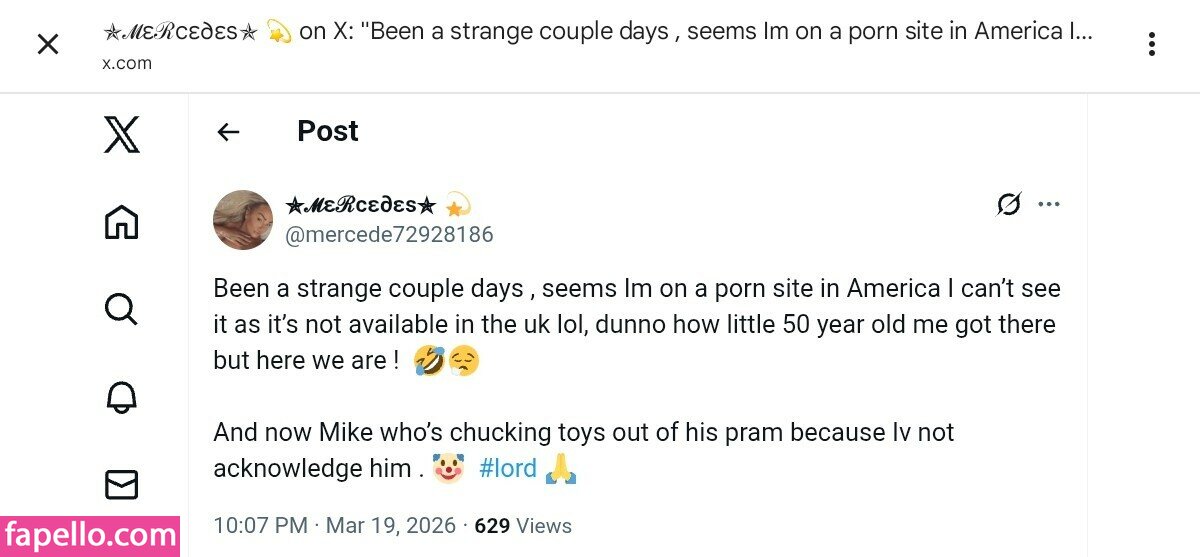Screen dimensions: 1200x557
Task: Open the #lord hashtag link
Action: tap(508, 468)
